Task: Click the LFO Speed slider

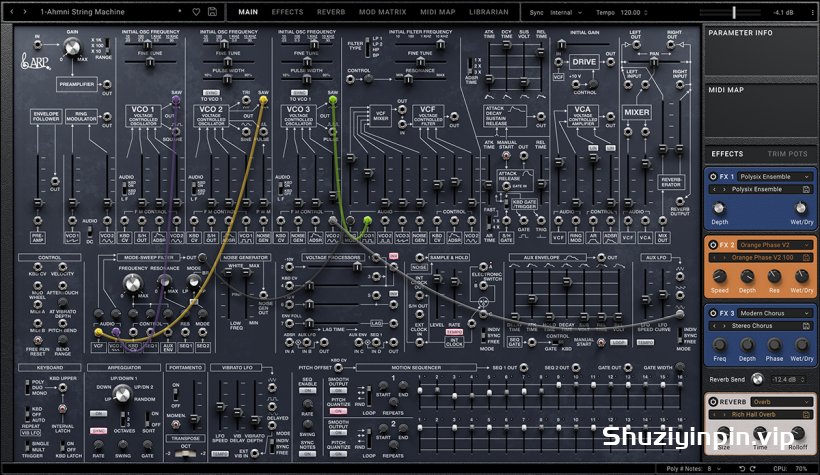Action: point(220,406)
